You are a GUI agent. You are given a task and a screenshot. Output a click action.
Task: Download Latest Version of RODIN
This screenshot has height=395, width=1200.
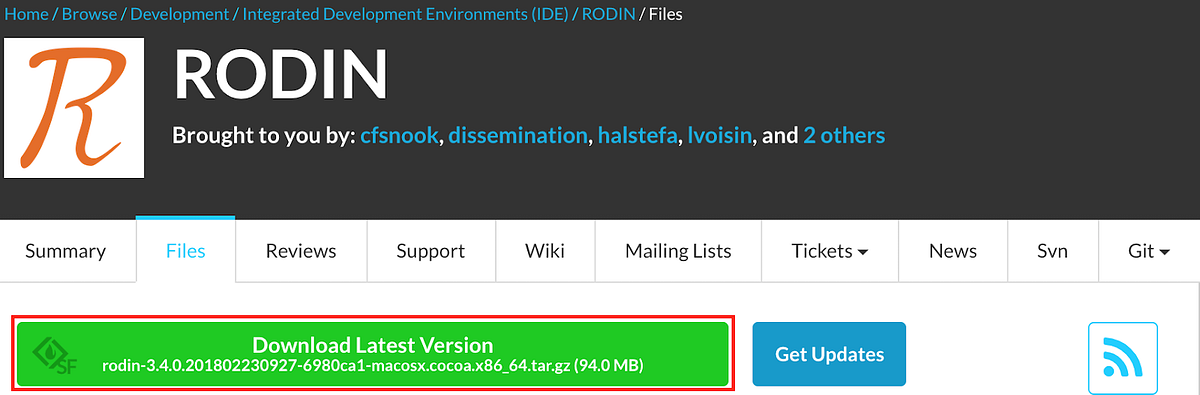[x=373, y=355]
